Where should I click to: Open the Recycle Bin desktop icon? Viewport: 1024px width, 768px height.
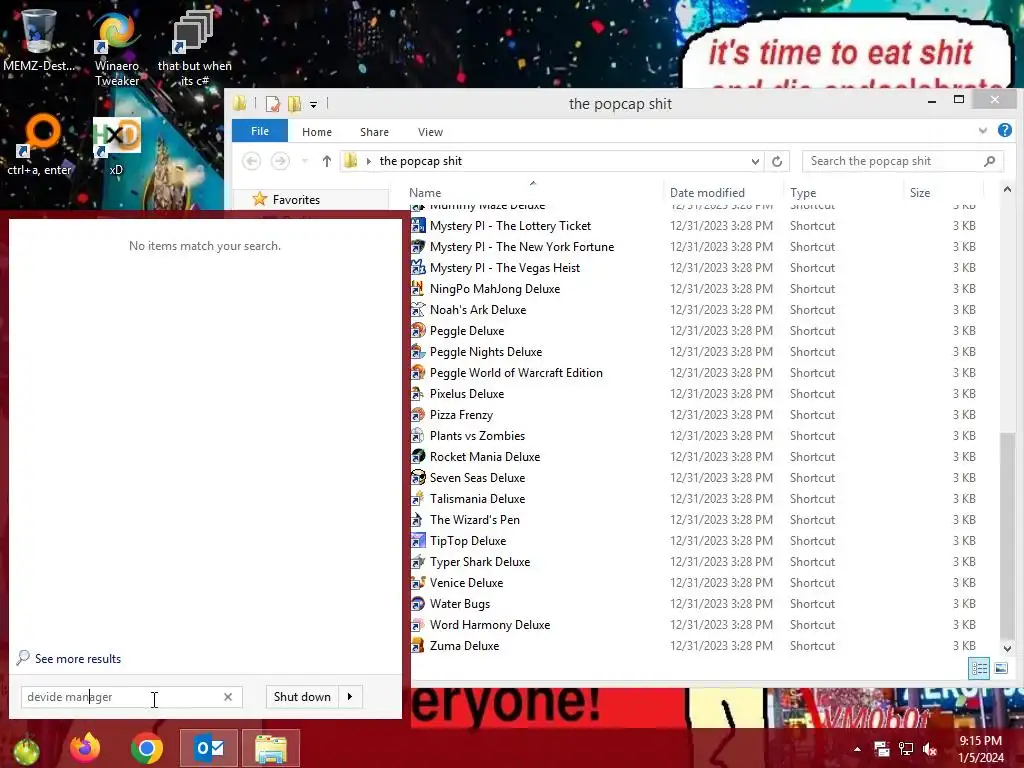(x=39, y=40)
